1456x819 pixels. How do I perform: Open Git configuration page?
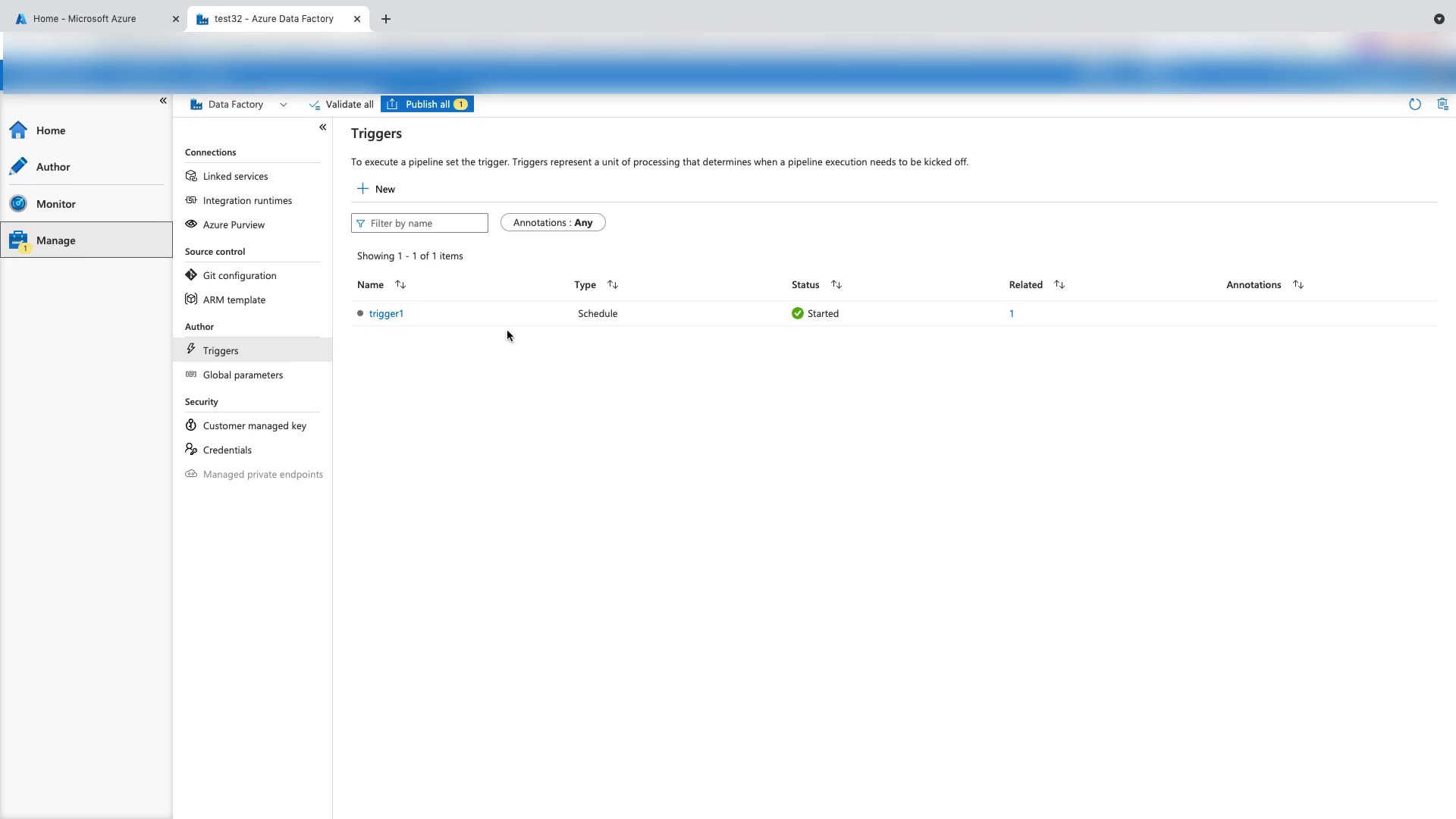(239, 276)
